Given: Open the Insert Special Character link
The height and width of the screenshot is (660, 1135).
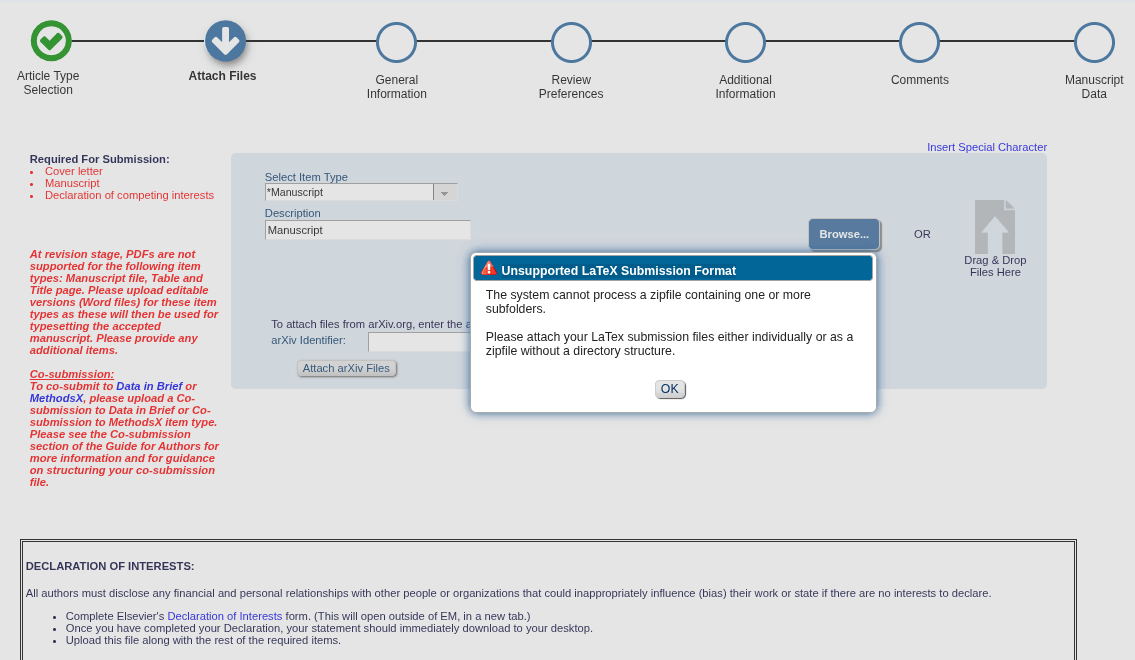Looking at the screenshot, I should 986,147.
